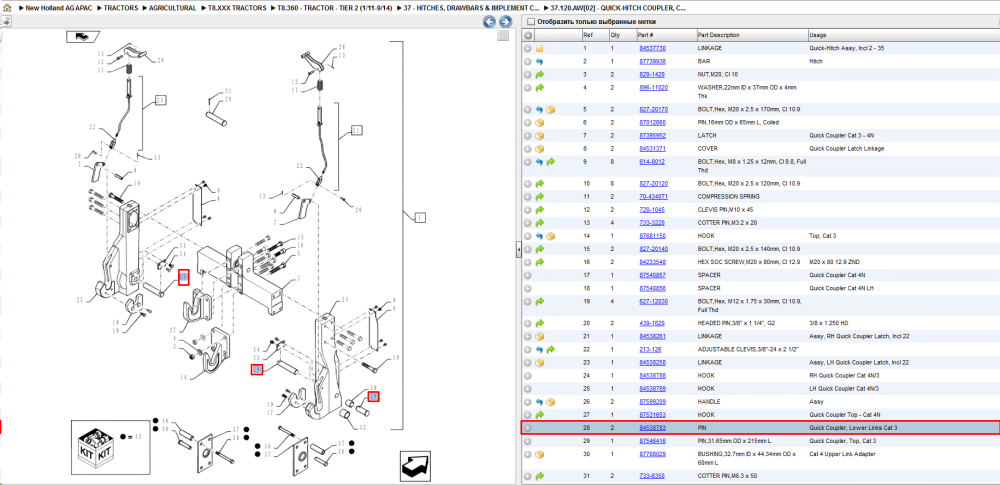The image size is (1000, 485).
Task: Click the large black arrow icon under the diagram
Action: pos(417,466)
